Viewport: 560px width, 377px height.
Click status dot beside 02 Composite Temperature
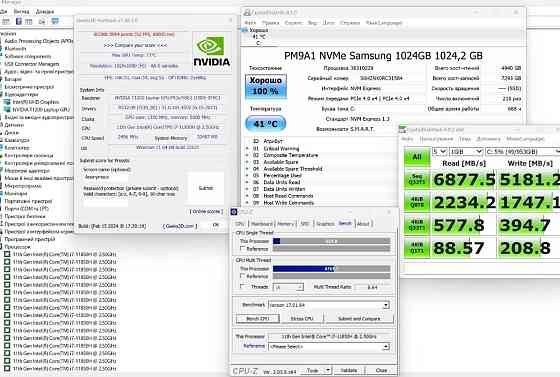click(x=247, y=155)
